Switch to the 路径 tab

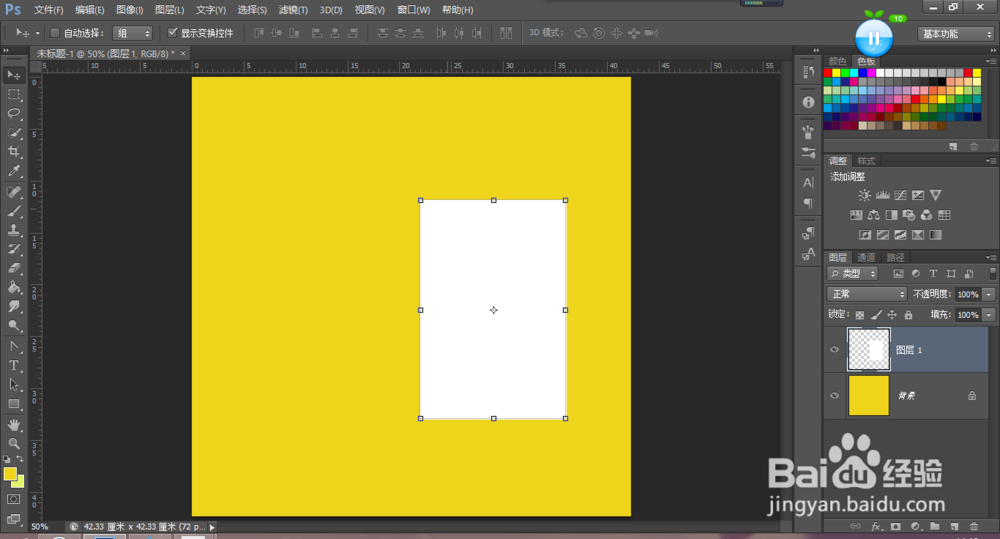[895, 257]
